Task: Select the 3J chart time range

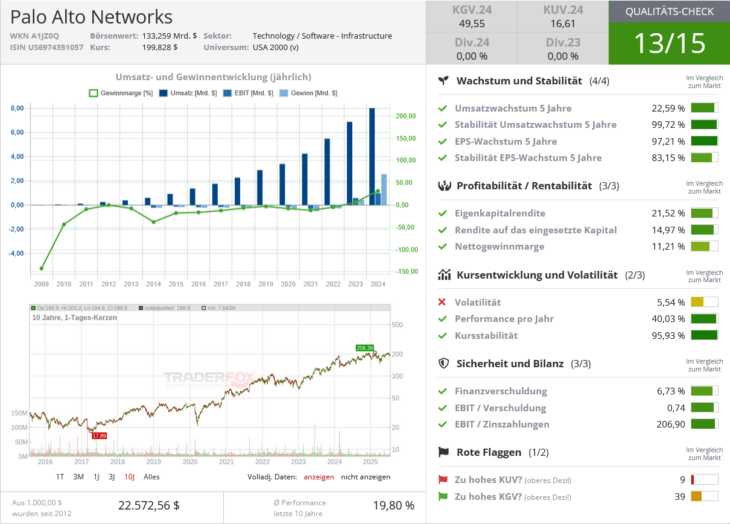Action: pyautogui.click(x=112, y=477)
